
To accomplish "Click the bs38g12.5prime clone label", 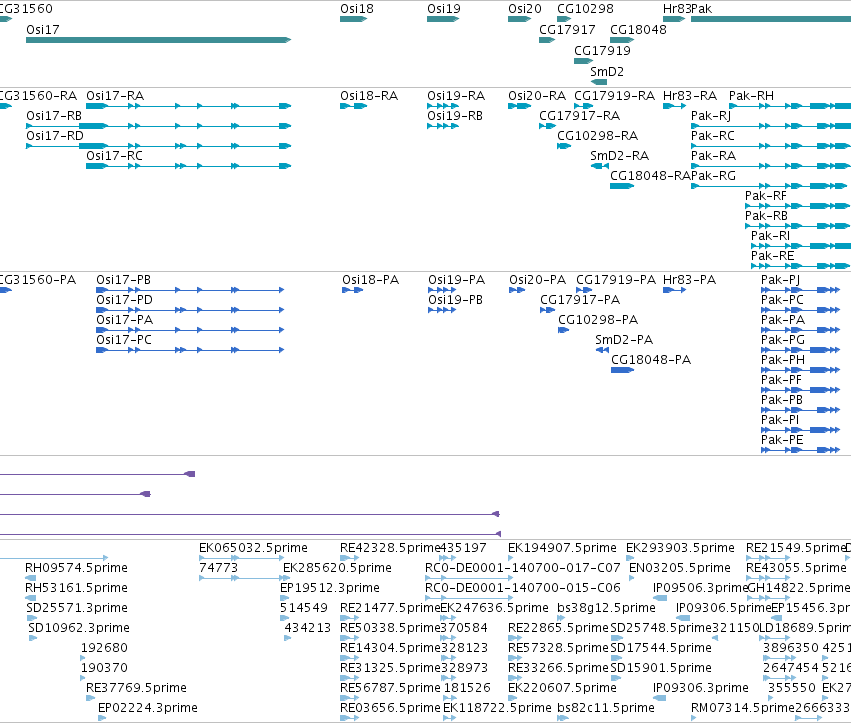I will tap(606, 608).
